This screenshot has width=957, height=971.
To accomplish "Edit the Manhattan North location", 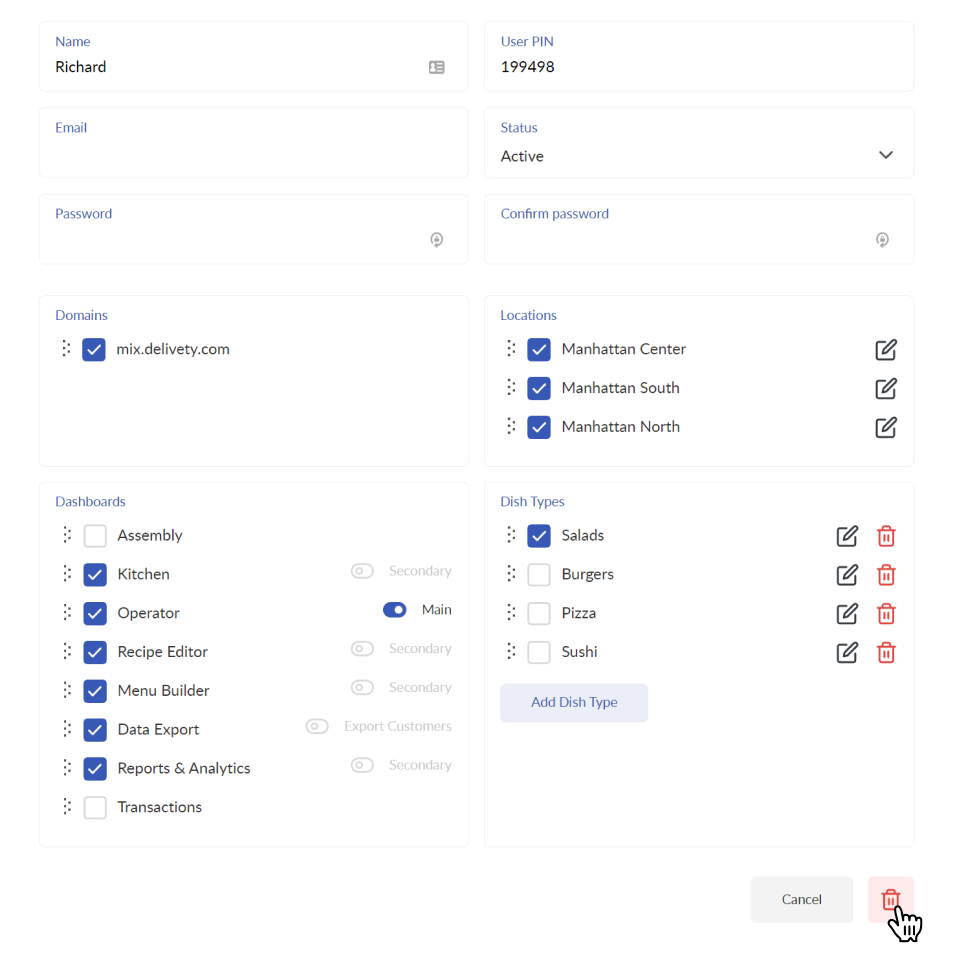I will click(x=885, y=427).
